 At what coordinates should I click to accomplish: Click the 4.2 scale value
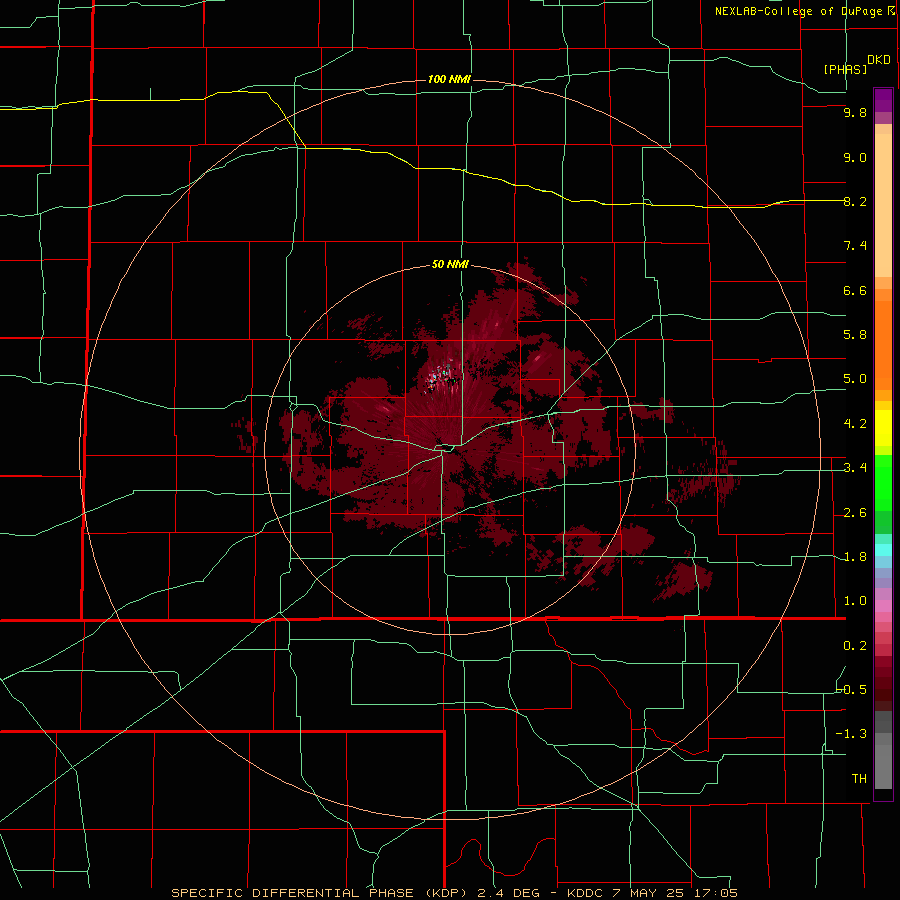pos(855,424)
